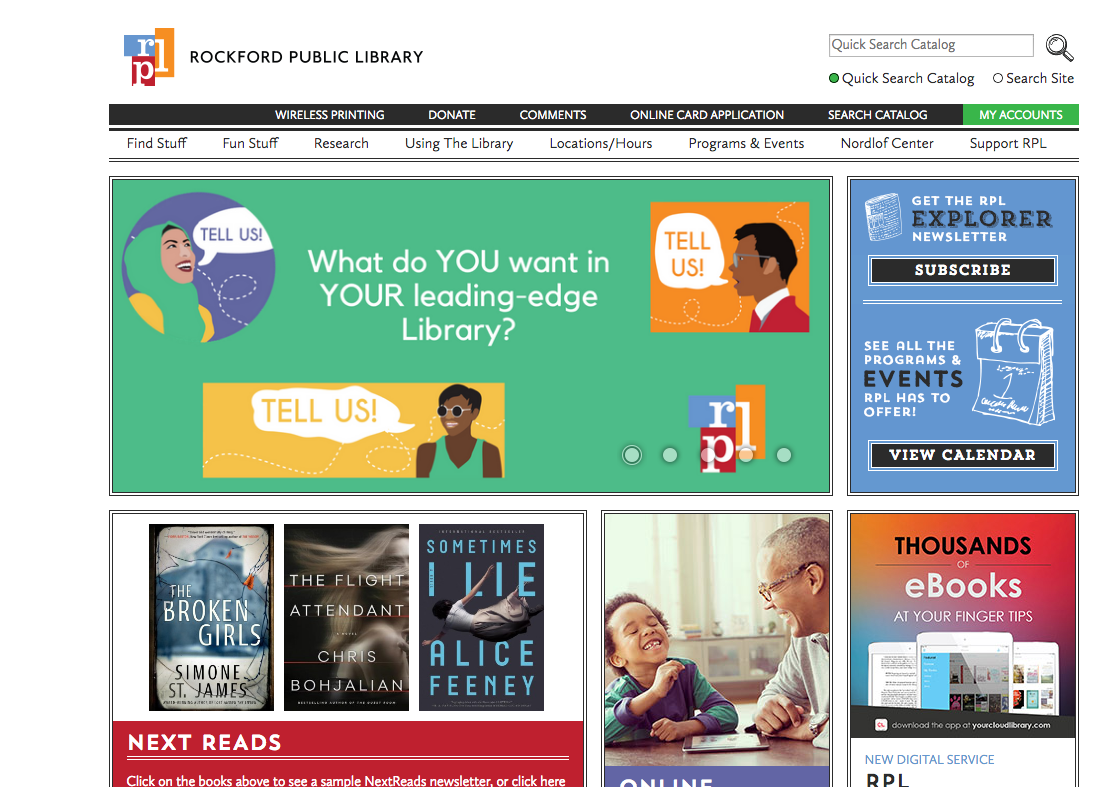This screenshot has height=787, width=1100.
Task: Open The Broken Girls book cover
Action: click(x=211, y=617)
